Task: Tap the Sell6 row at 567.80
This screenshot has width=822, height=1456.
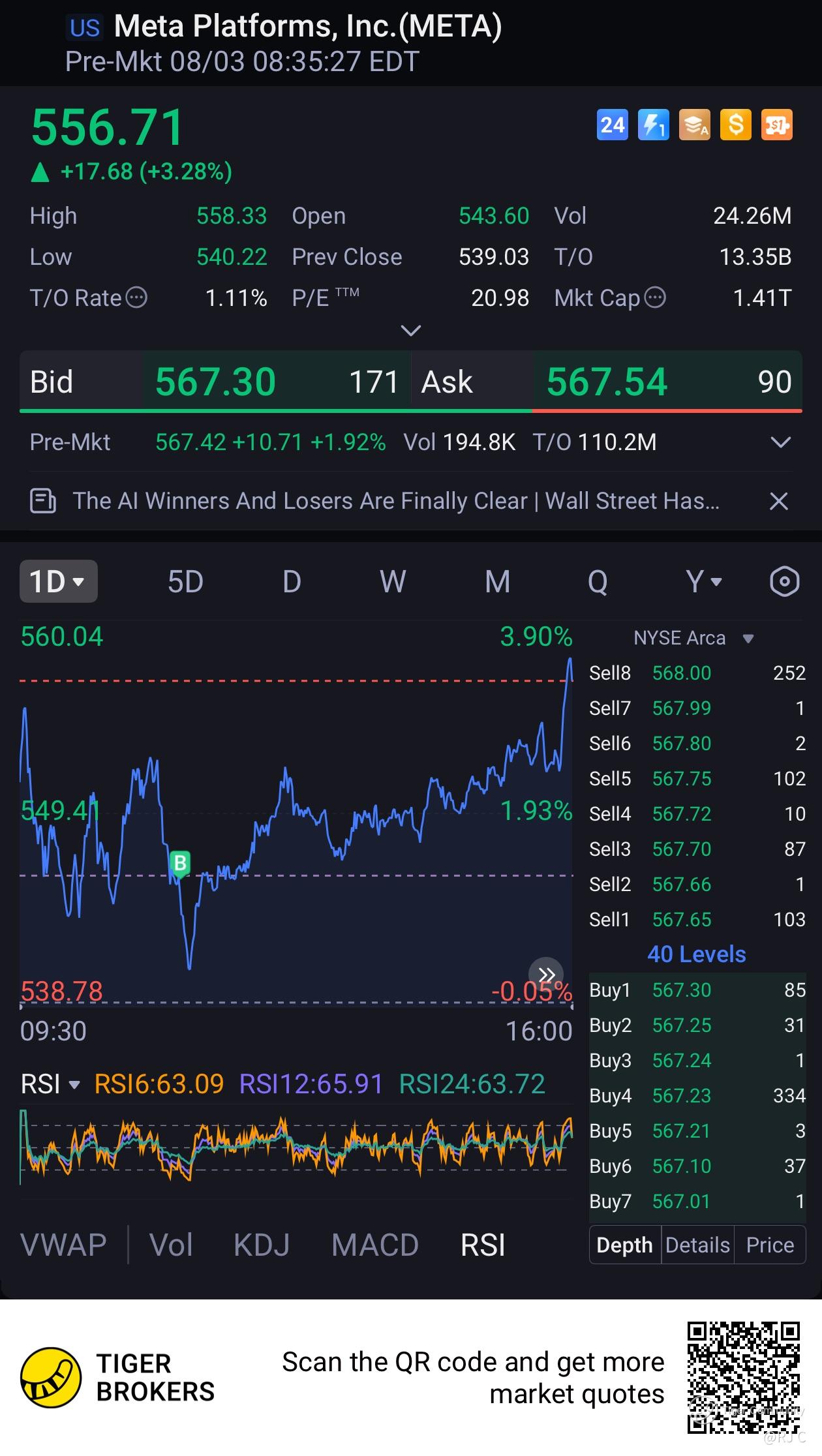Action: [x=697, y=743]
